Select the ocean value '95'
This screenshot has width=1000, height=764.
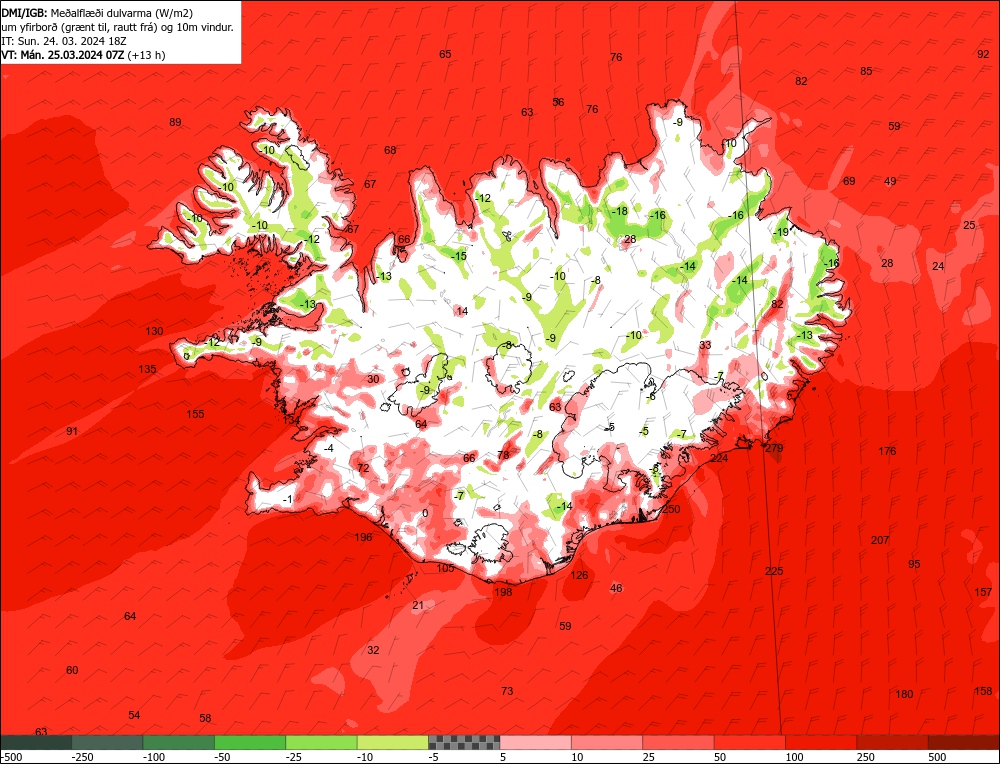tap(915, 564)
